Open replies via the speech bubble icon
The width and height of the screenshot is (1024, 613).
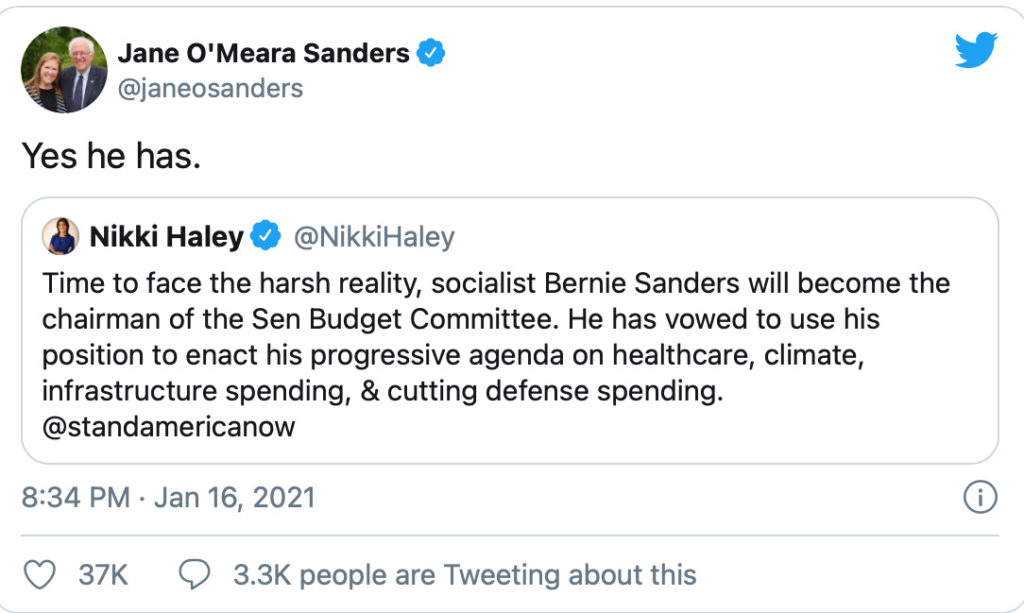click(194, 575)
